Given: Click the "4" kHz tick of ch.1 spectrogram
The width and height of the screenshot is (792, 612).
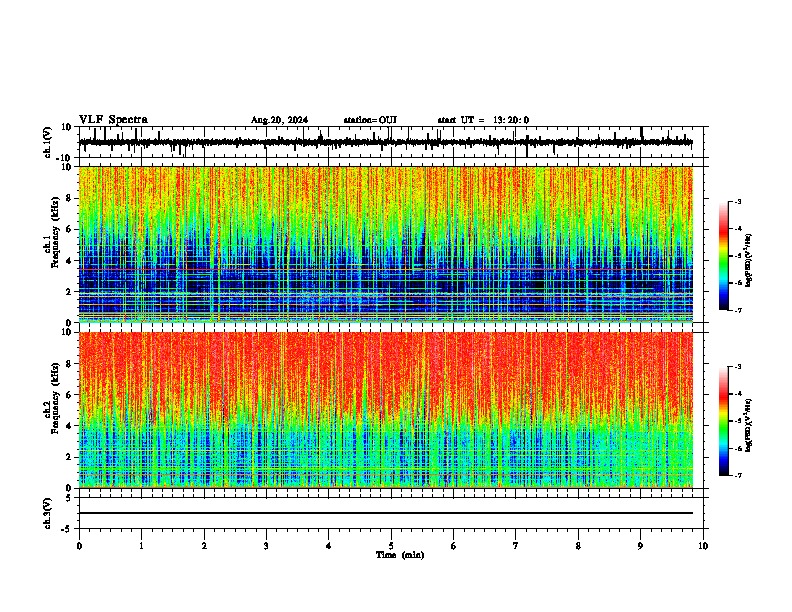Looking at the screenshot, I should (69, 261).
